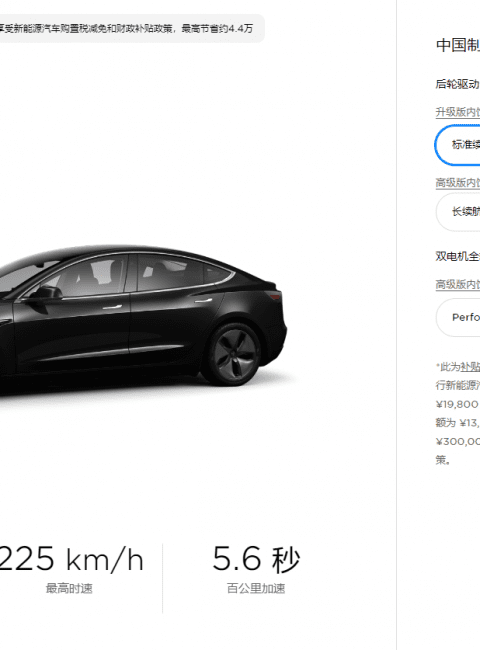The width and height of the screenshot is (480, 650).
Task: Click the 5.6 秒 acceleration figure
Action: tap(256, 559)
